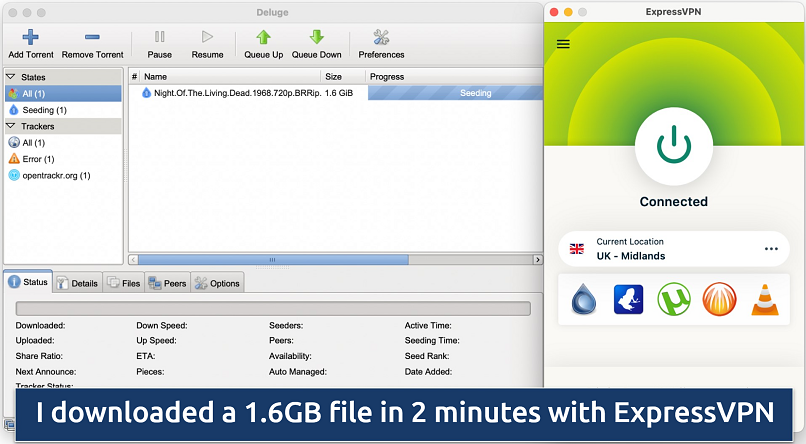
Task: Open the ExpressVPN hamburger menu
Action: (563, 44)
